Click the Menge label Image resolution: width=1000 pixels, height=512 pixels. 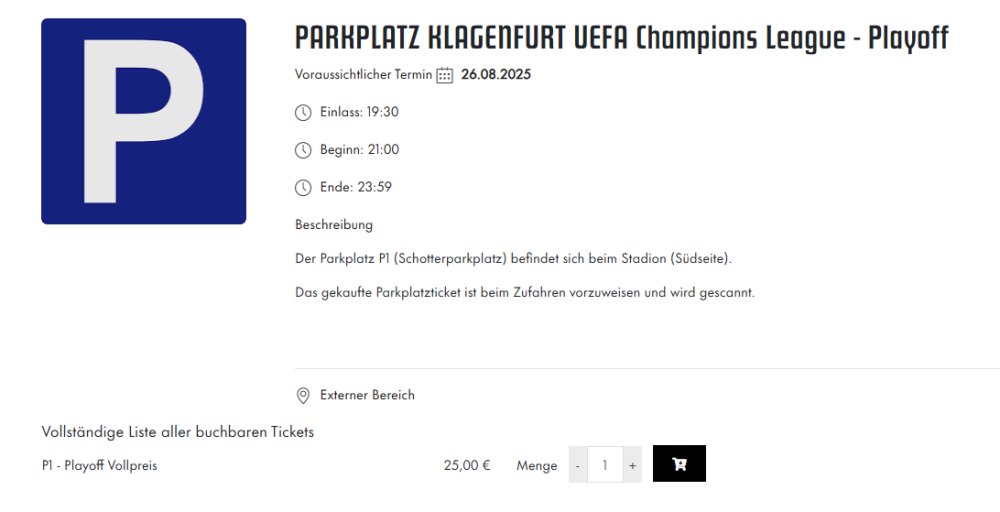click(537, 465)
